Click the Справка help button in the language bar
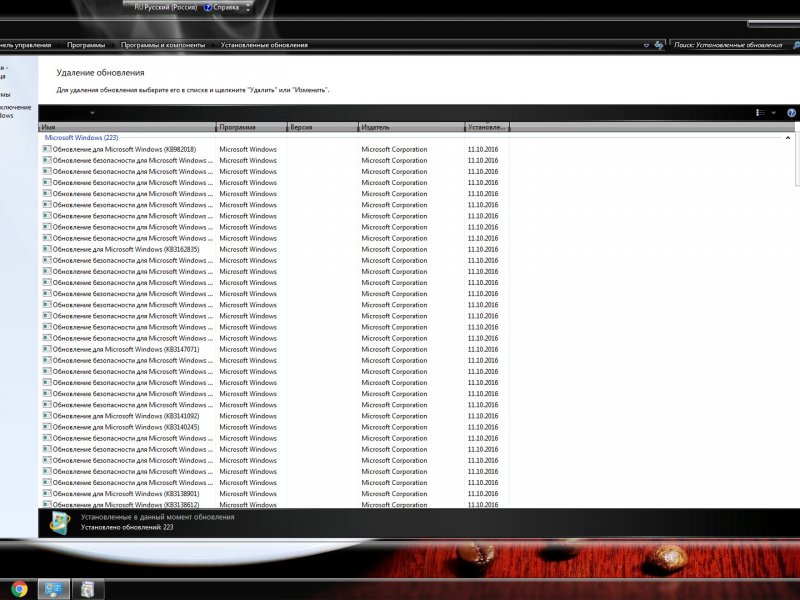 click(221, 8)
